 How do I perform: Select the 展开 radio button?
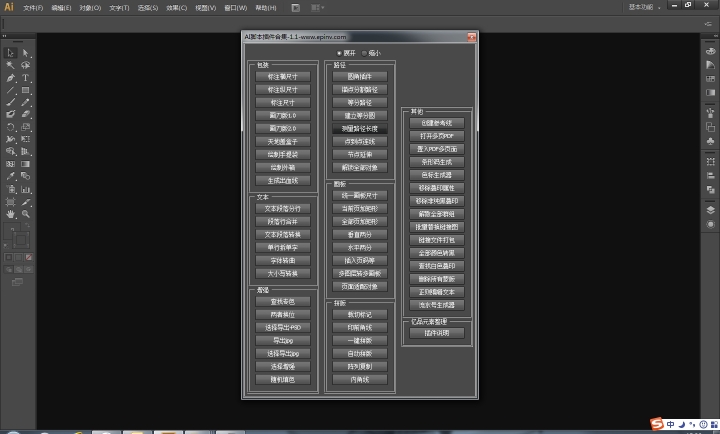340,53
